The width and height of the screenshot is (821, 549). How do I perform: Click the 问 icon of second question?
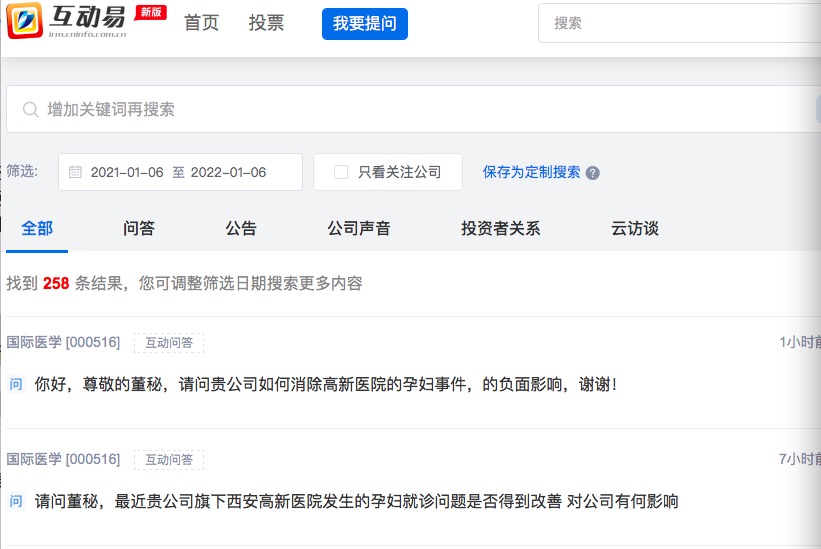(x=16, y=501)
